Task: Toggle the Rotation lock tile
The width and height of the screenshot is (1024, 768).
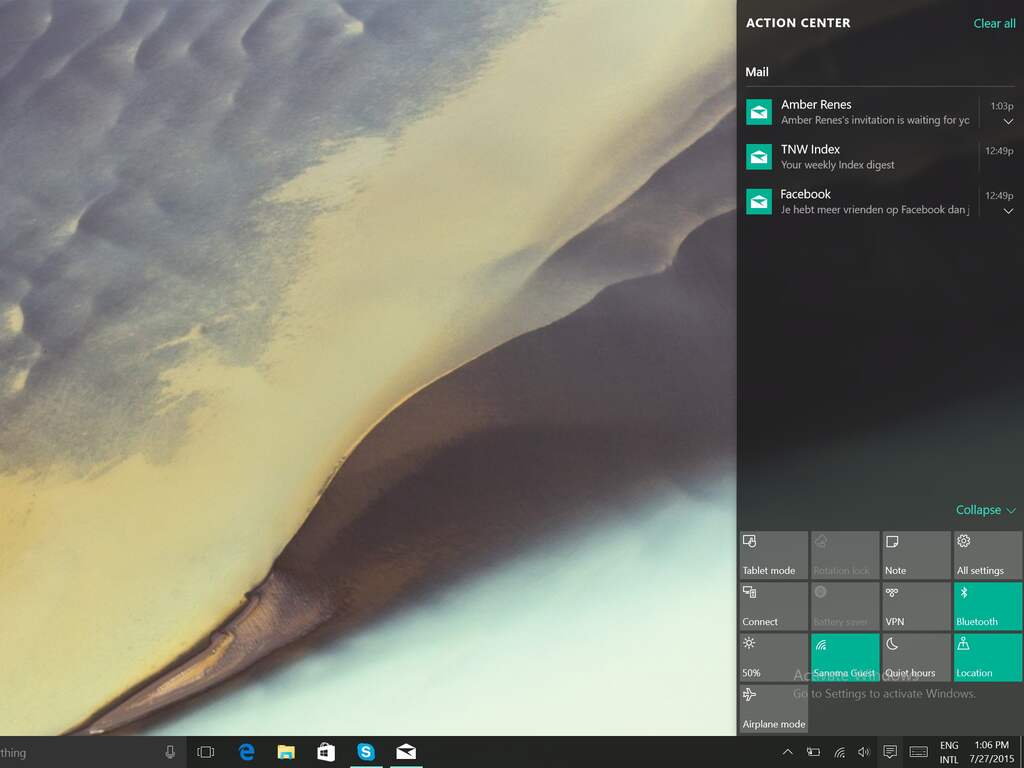Action: tap(845, 555)
